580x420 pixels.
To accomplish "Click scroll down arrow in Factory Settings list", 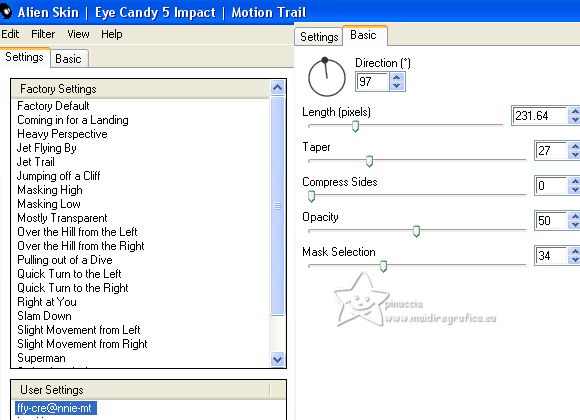I will pos(277,359).
